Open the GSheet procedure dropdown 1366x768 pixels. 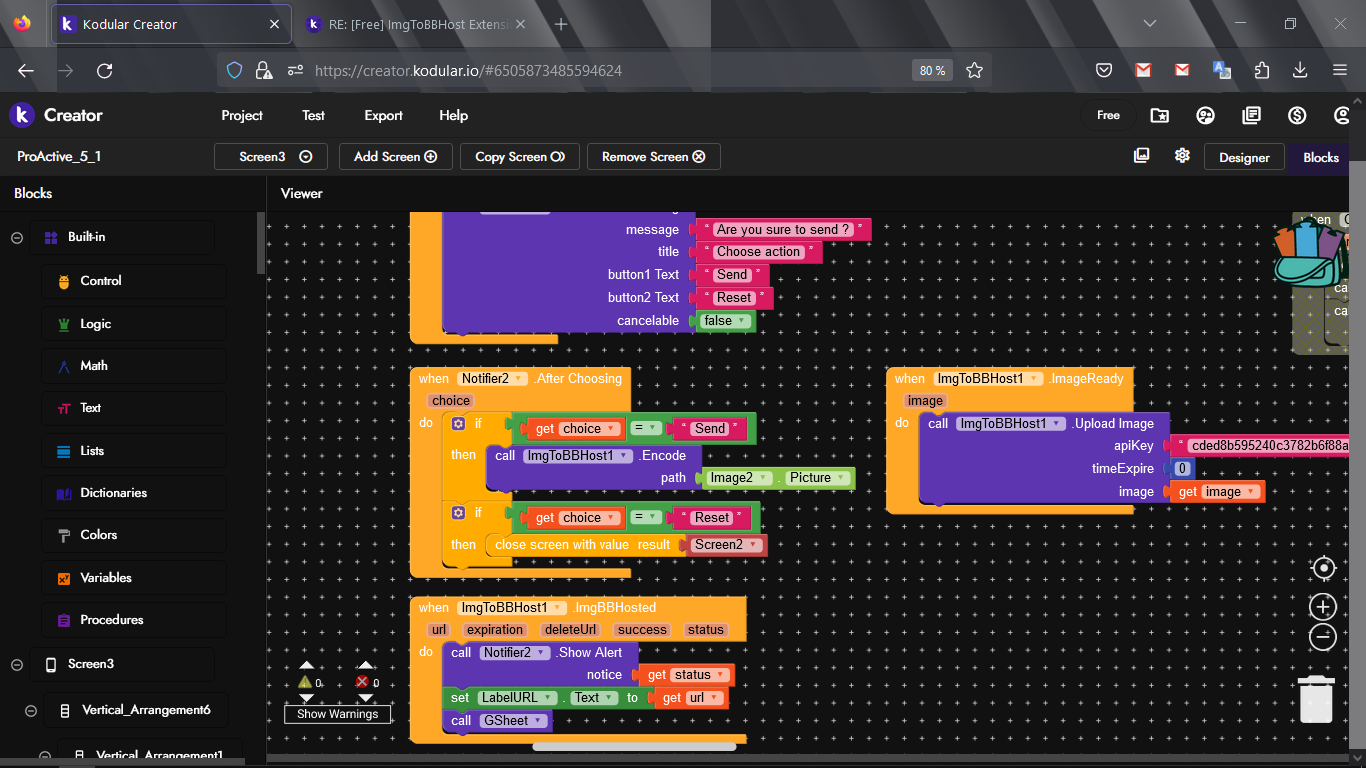pos(514,720)
